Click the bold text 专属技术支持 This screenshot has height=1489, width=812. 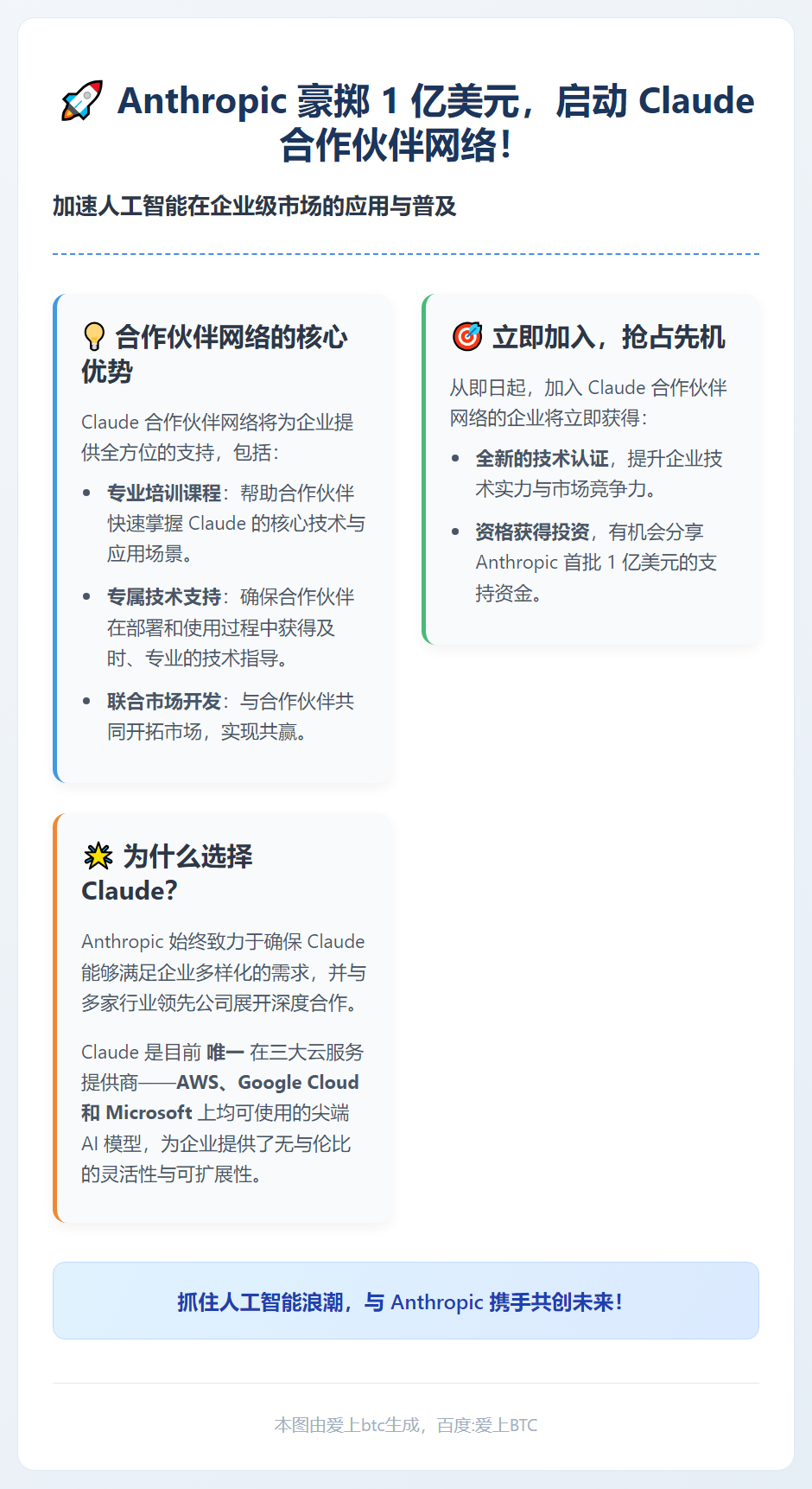(x=164, y=597)
